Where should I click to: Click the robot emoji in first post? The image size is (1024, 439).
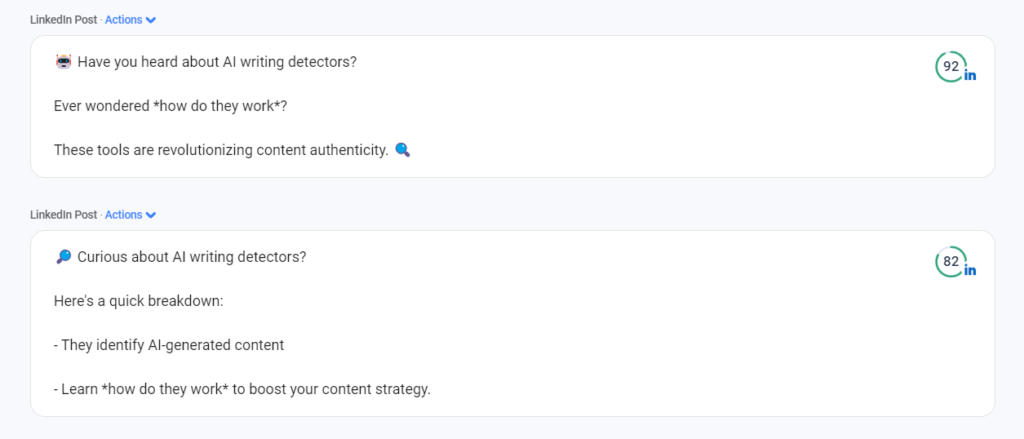[63, 63]
